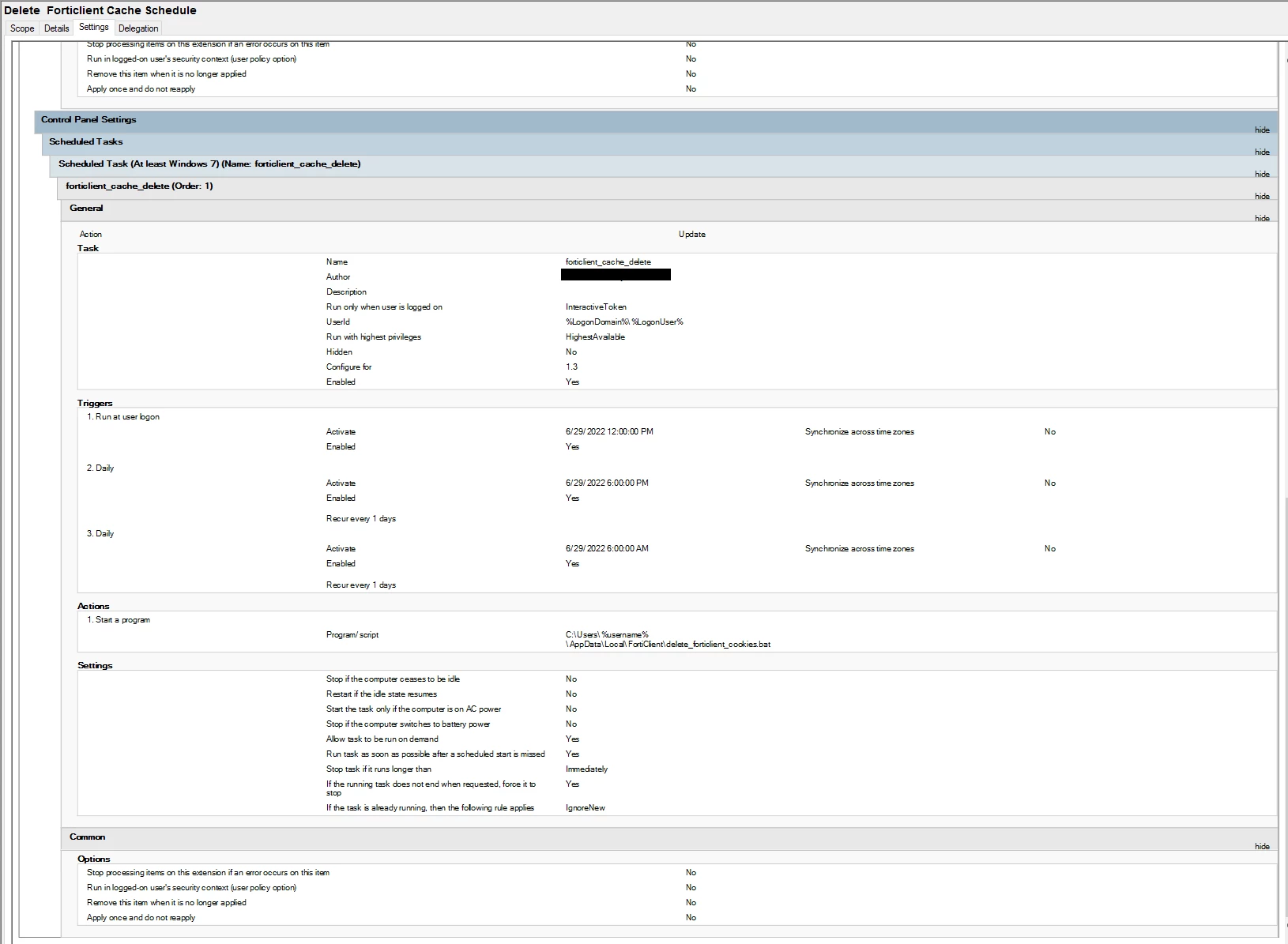Select activation time 6/29/2022 12:00:00 PM
1288x944 pixels.
coord(609,432)
